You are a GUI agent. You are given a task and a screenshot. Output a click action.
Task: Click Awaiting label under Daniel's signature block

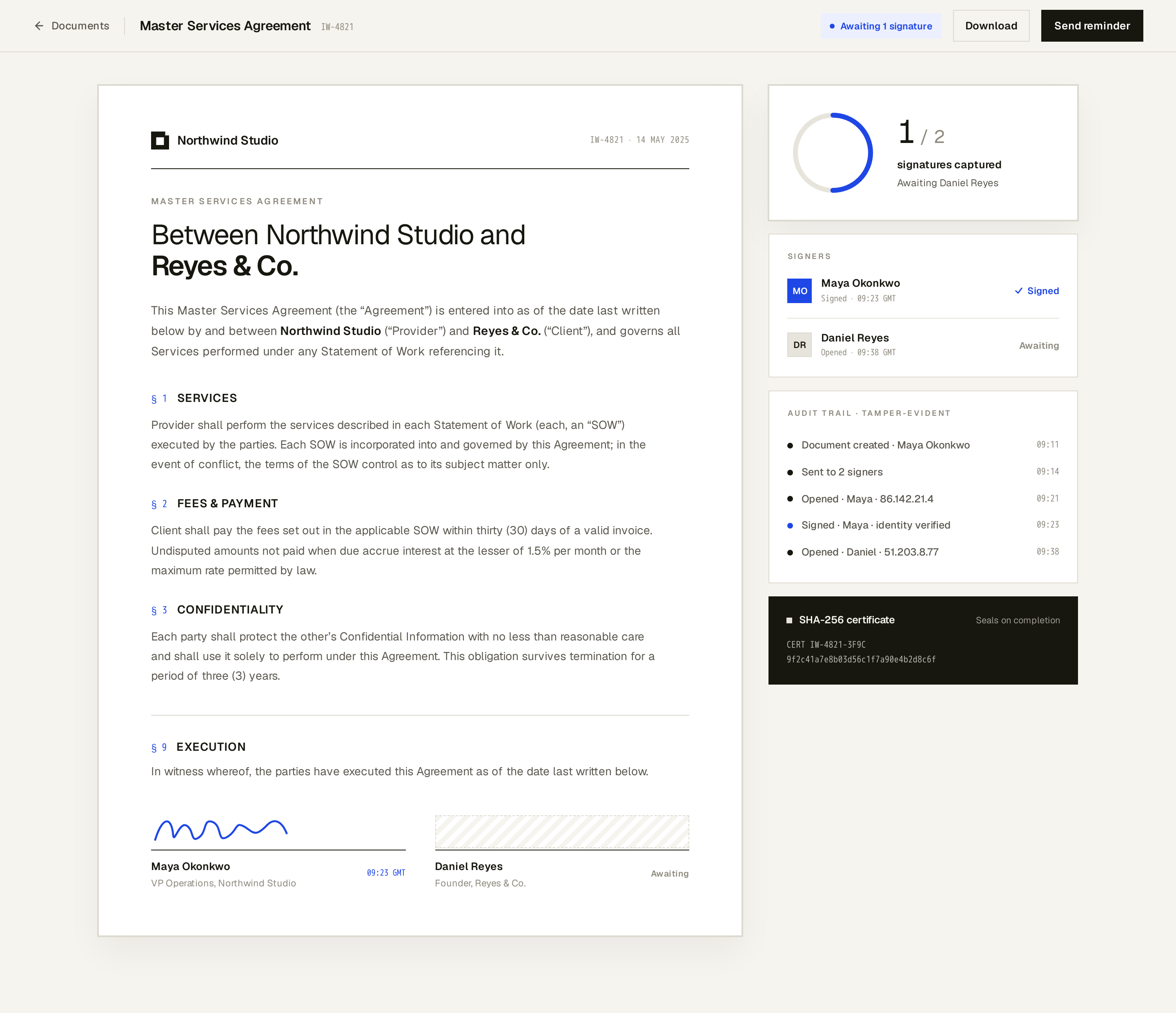pyautogui.click(x=670, y=874)
